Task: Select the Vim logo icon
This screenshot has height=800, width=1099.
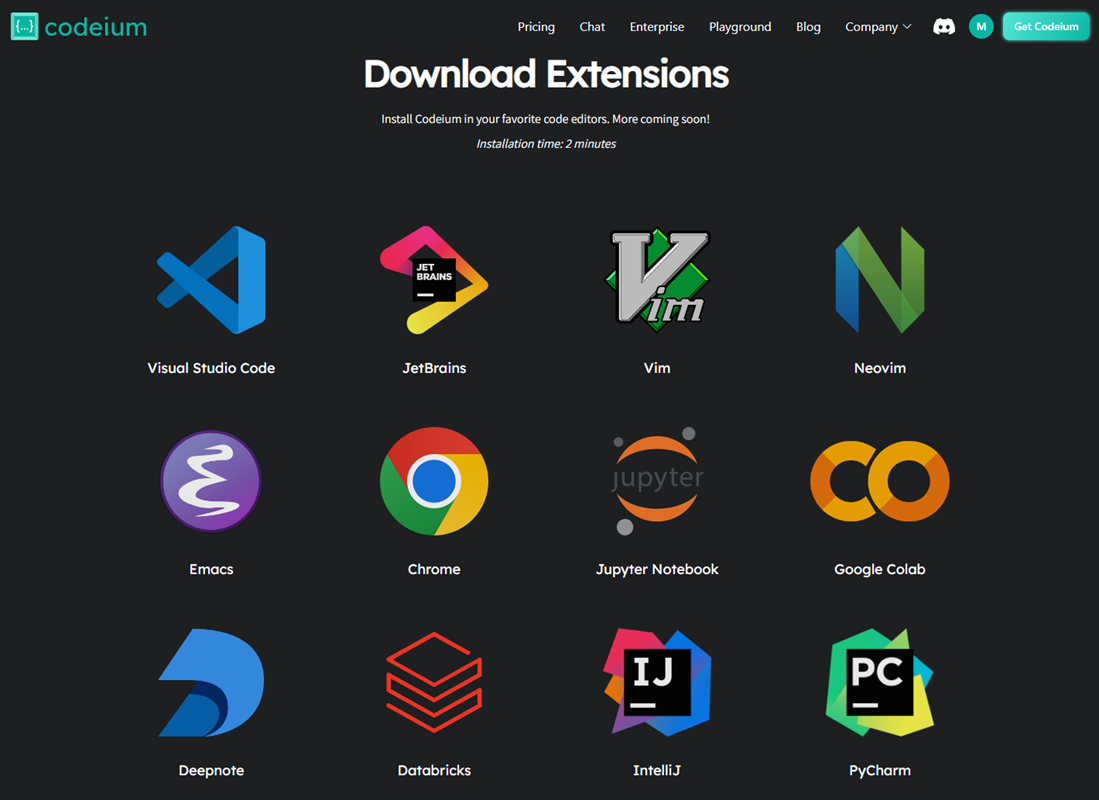Action: tap(657, 280)
